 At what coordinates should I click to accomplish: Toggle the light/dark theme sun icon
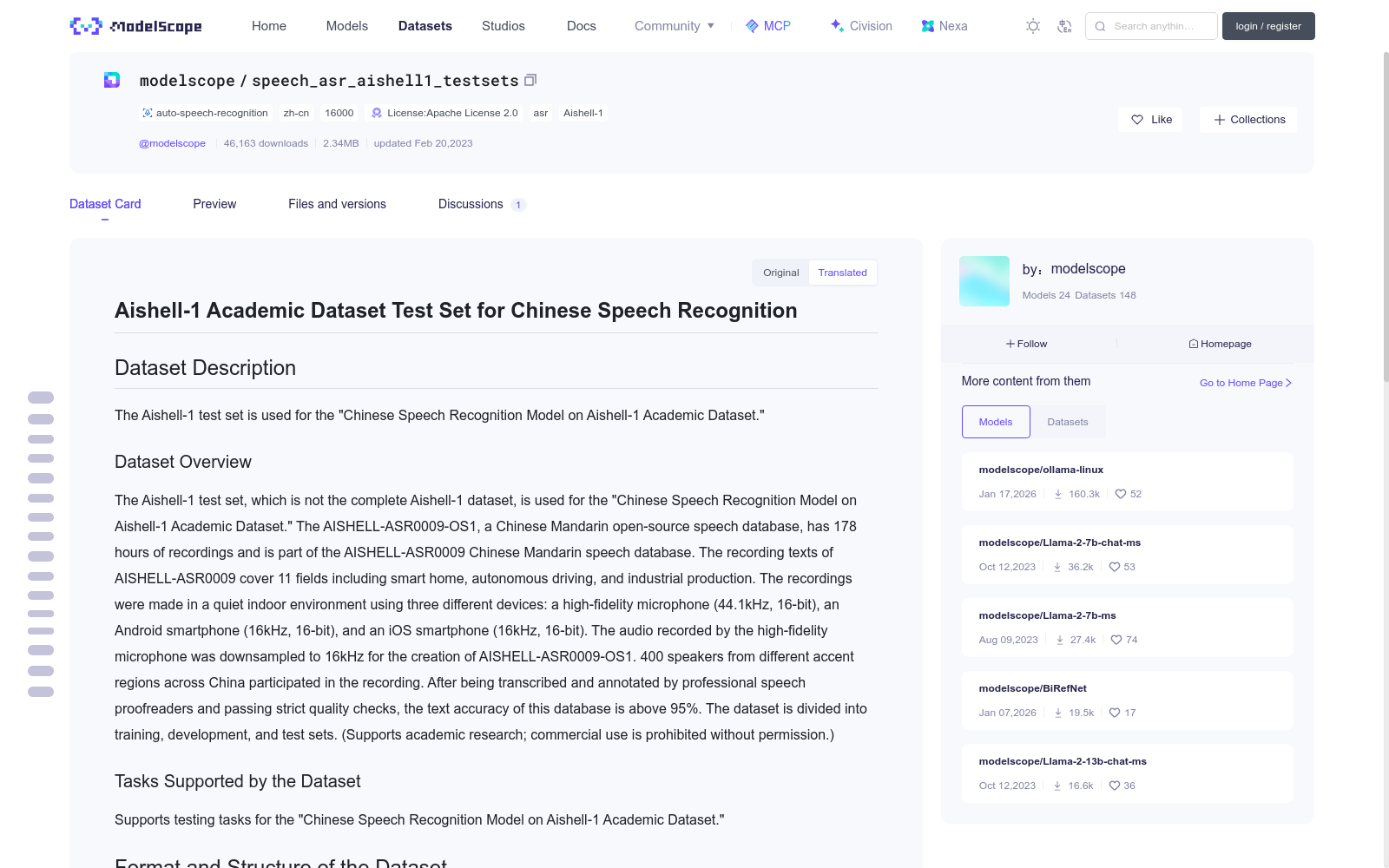click(1033, 26)
